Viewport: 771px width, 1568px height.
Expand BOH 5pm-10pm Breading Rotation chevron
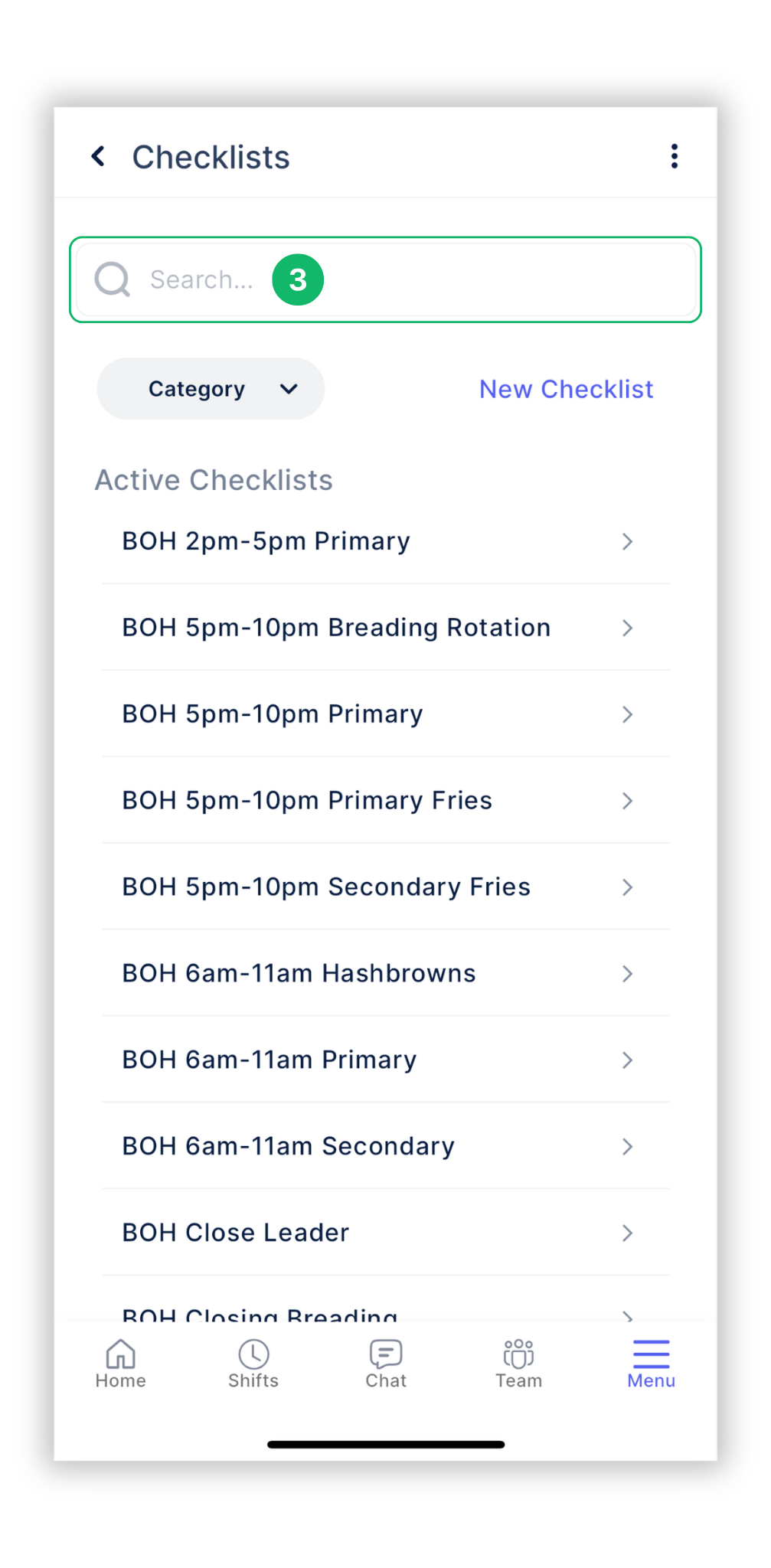pos(627,628)
